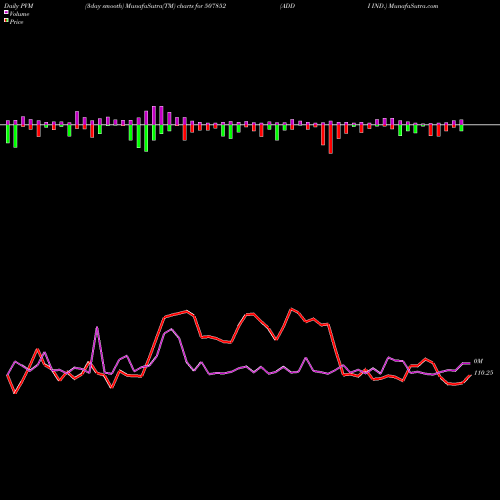Click the tallest red downward bar
The image size is (500, 500).
pos(331,139)
